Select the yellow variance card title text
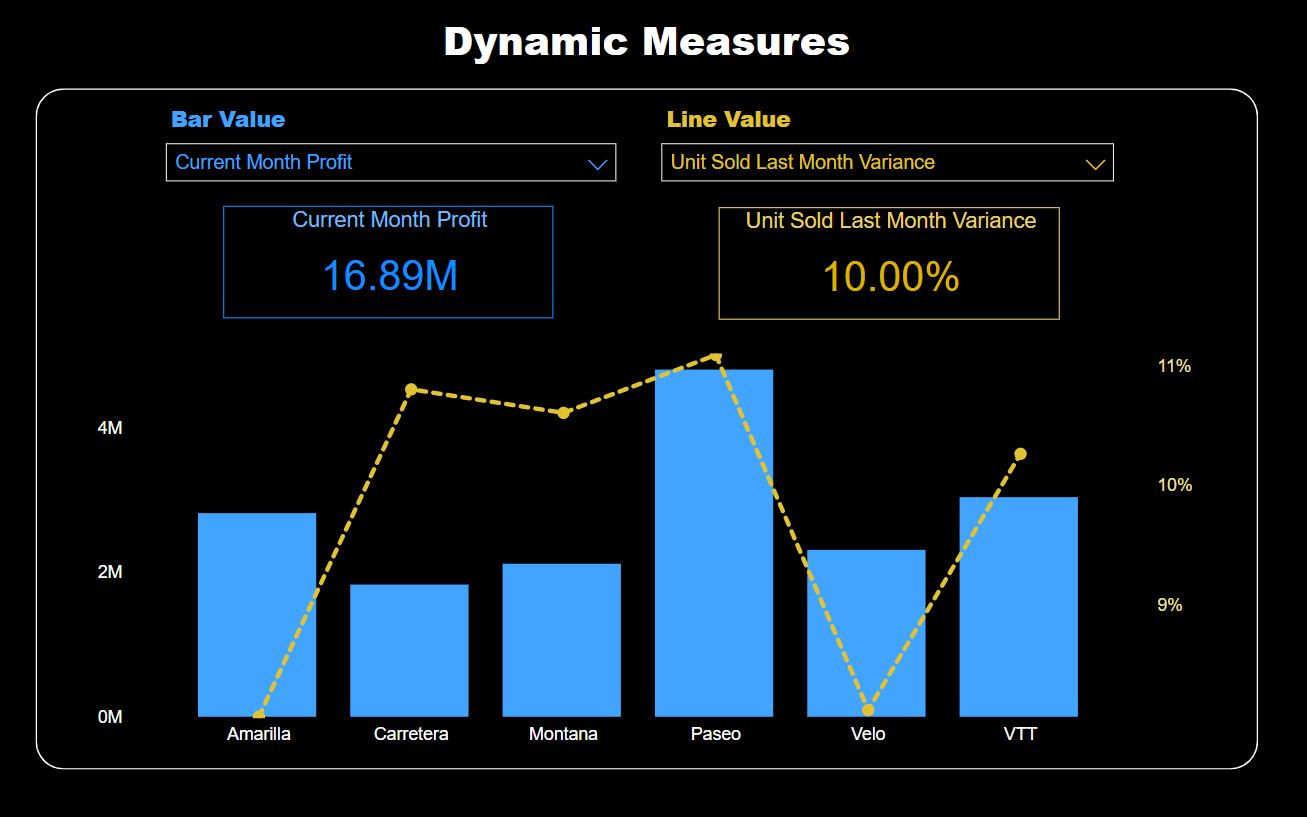The image size is (1307, 817). (x=891, y=221)
